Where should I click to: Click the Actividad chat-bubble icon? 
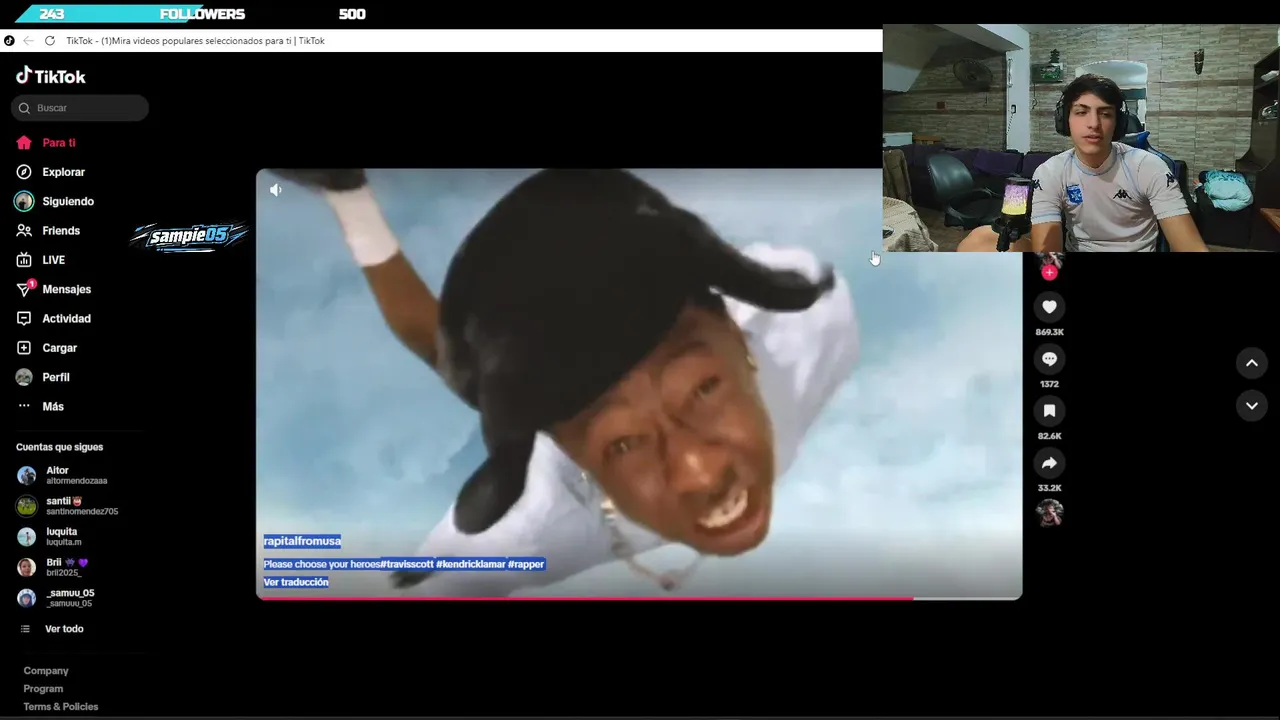24,319
